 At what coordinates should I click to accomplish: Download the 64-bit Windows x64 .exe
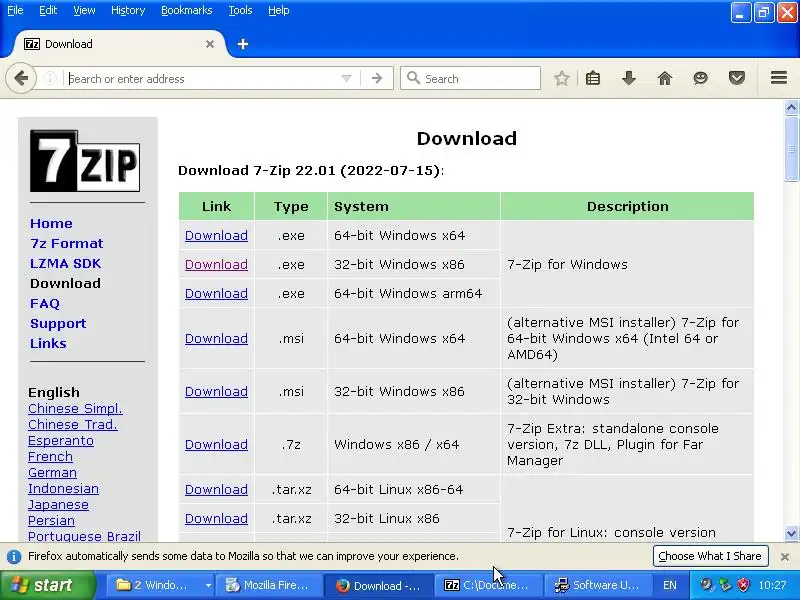point(216,236)
